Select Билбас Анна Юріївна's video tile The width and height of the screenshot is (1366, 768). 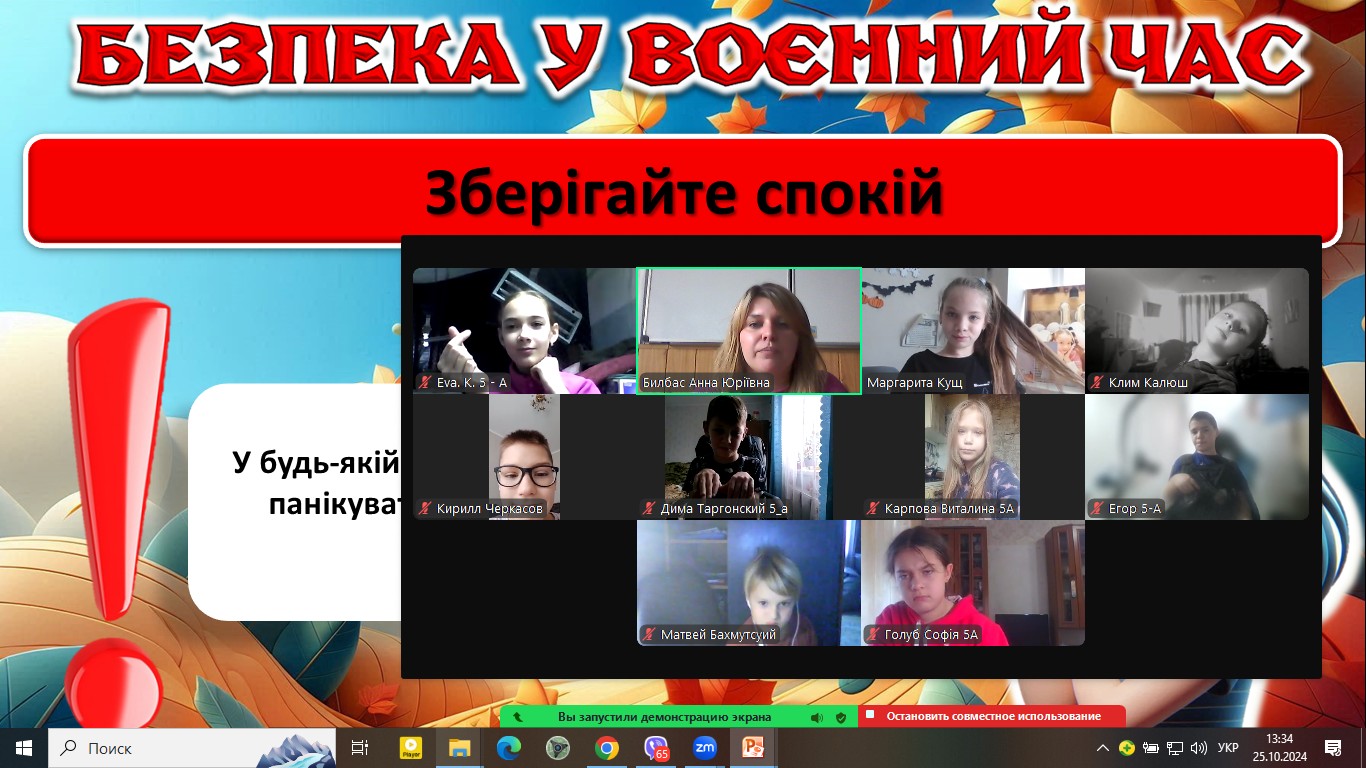pyautogui.click(x=749, y=330)
